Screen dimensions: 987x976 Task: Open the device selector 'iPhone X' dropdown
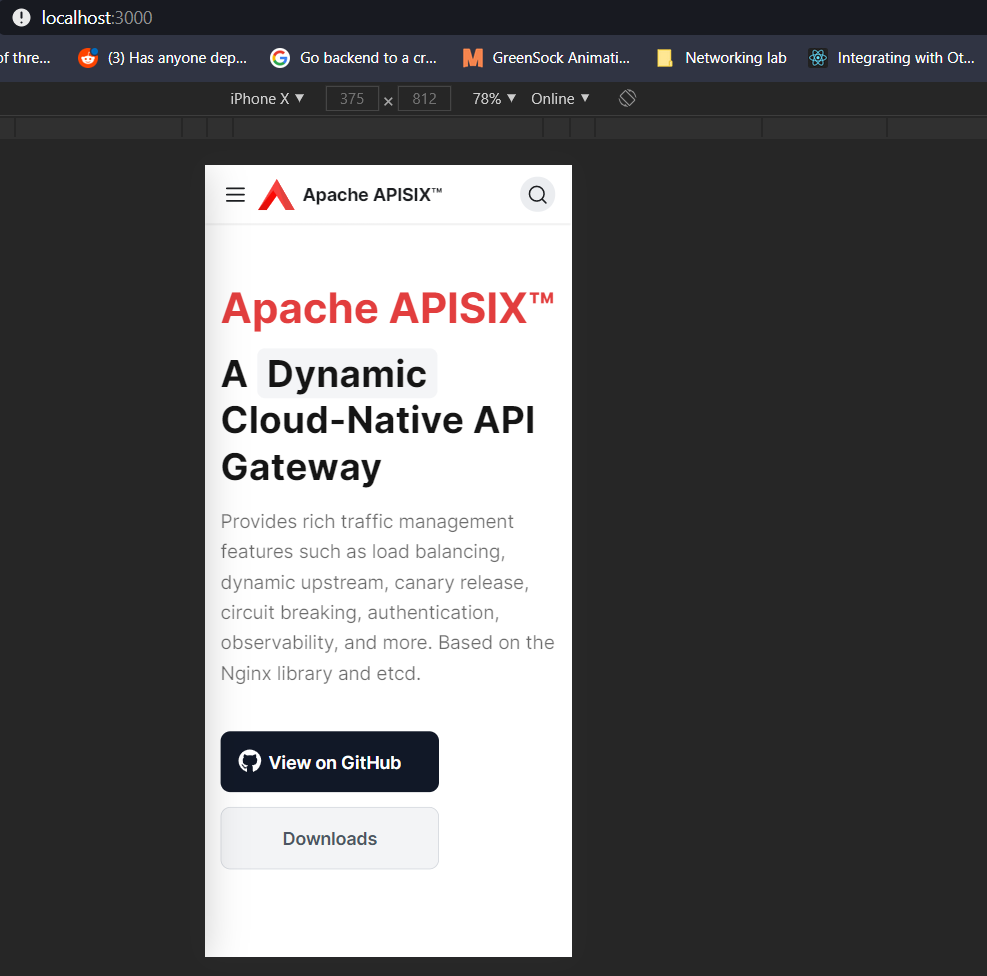(x=267, y=99)
